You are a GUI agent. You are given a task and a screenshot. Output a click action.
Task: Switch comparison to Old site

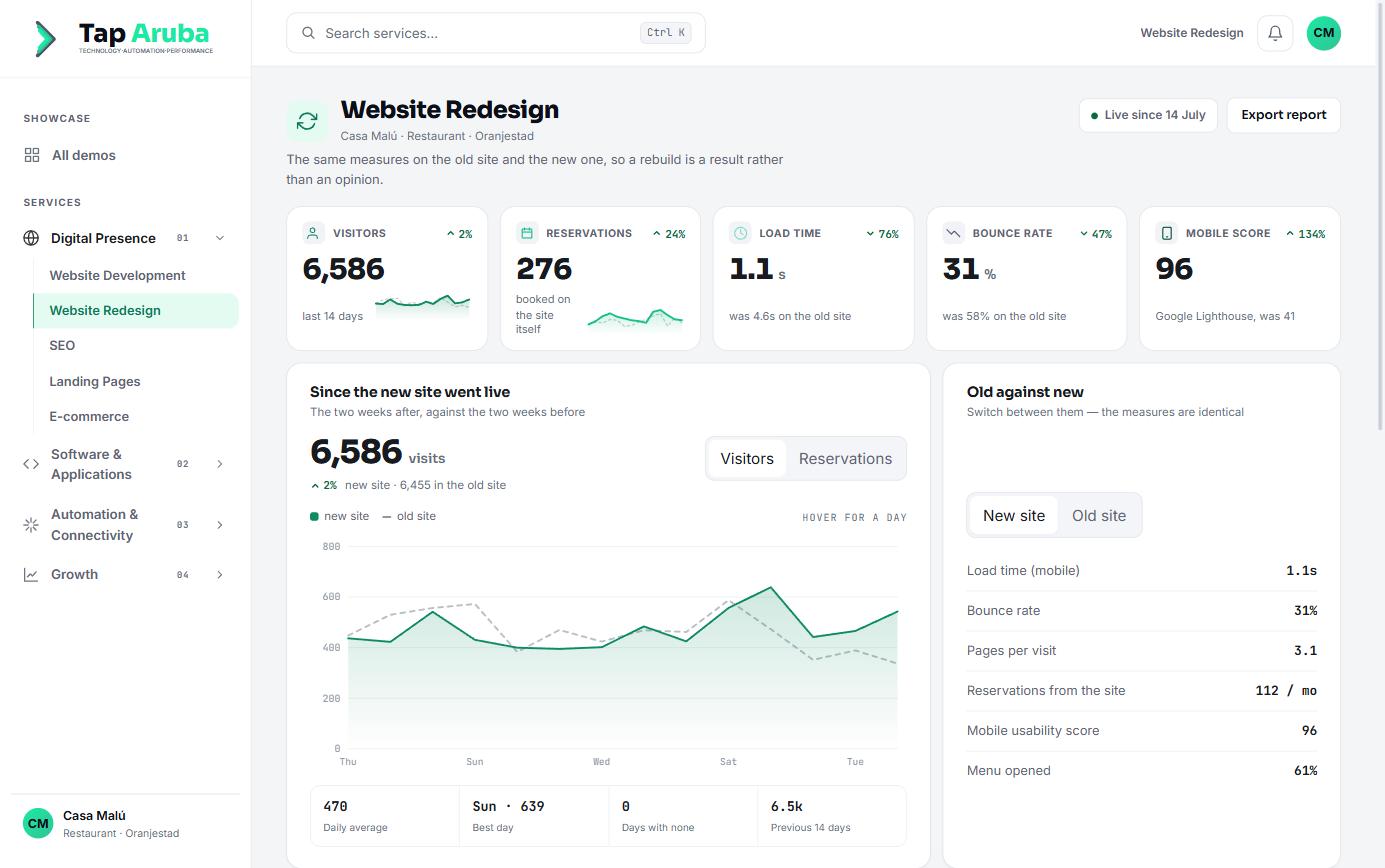(1099, 516)
